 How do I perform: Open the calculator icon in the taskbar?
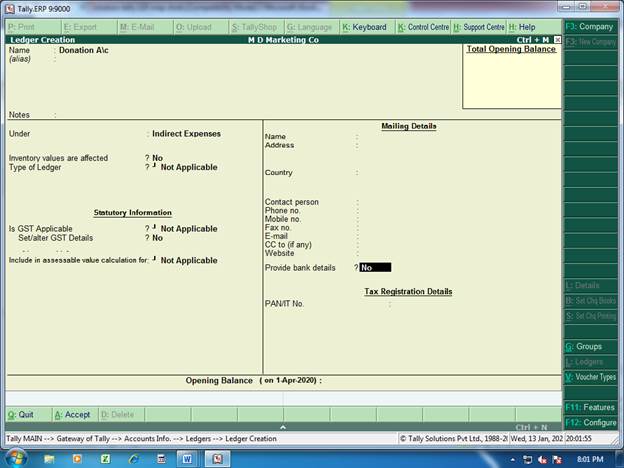pos(160,458)
